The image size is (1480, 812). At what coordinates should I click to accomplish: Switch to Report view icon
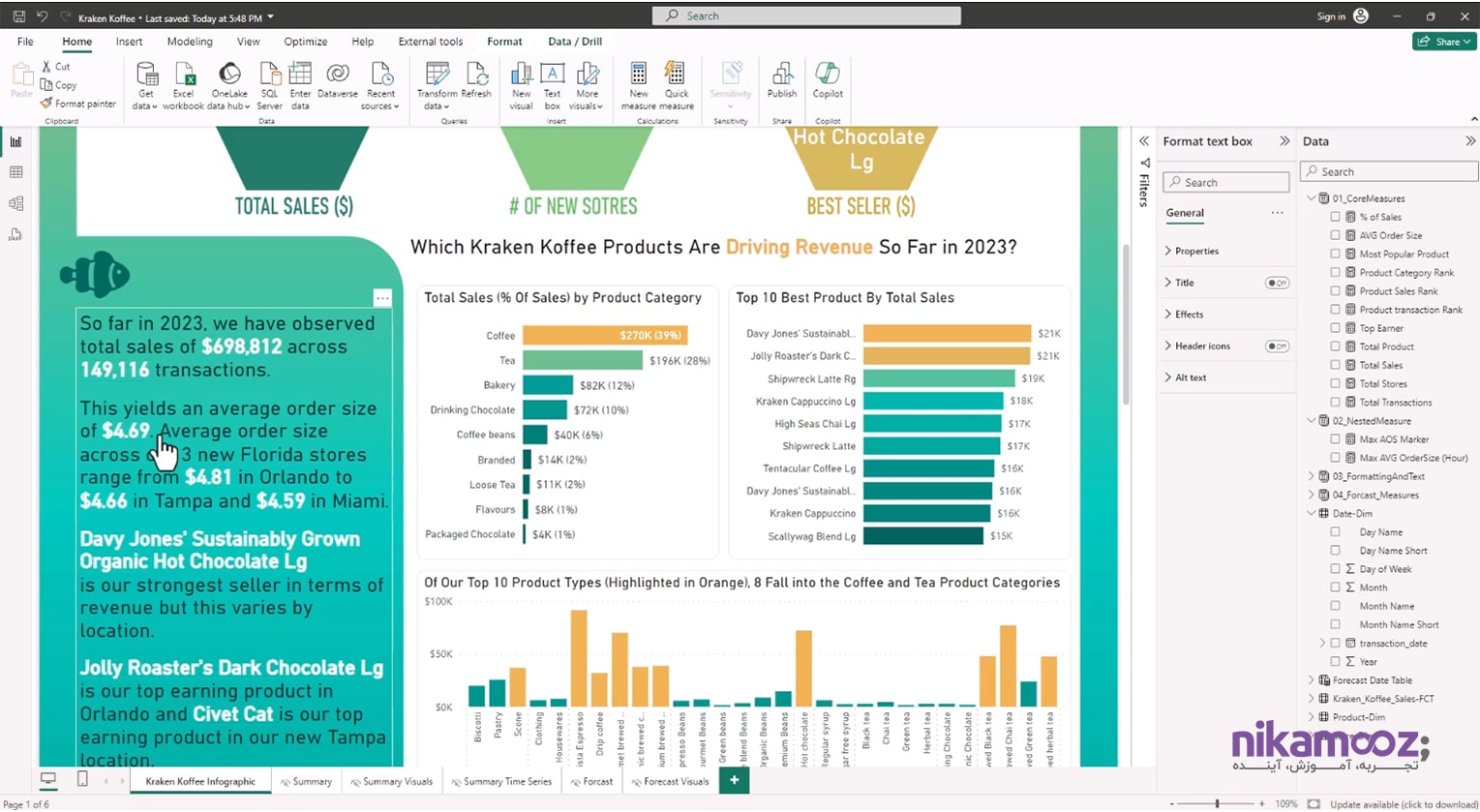15,141
